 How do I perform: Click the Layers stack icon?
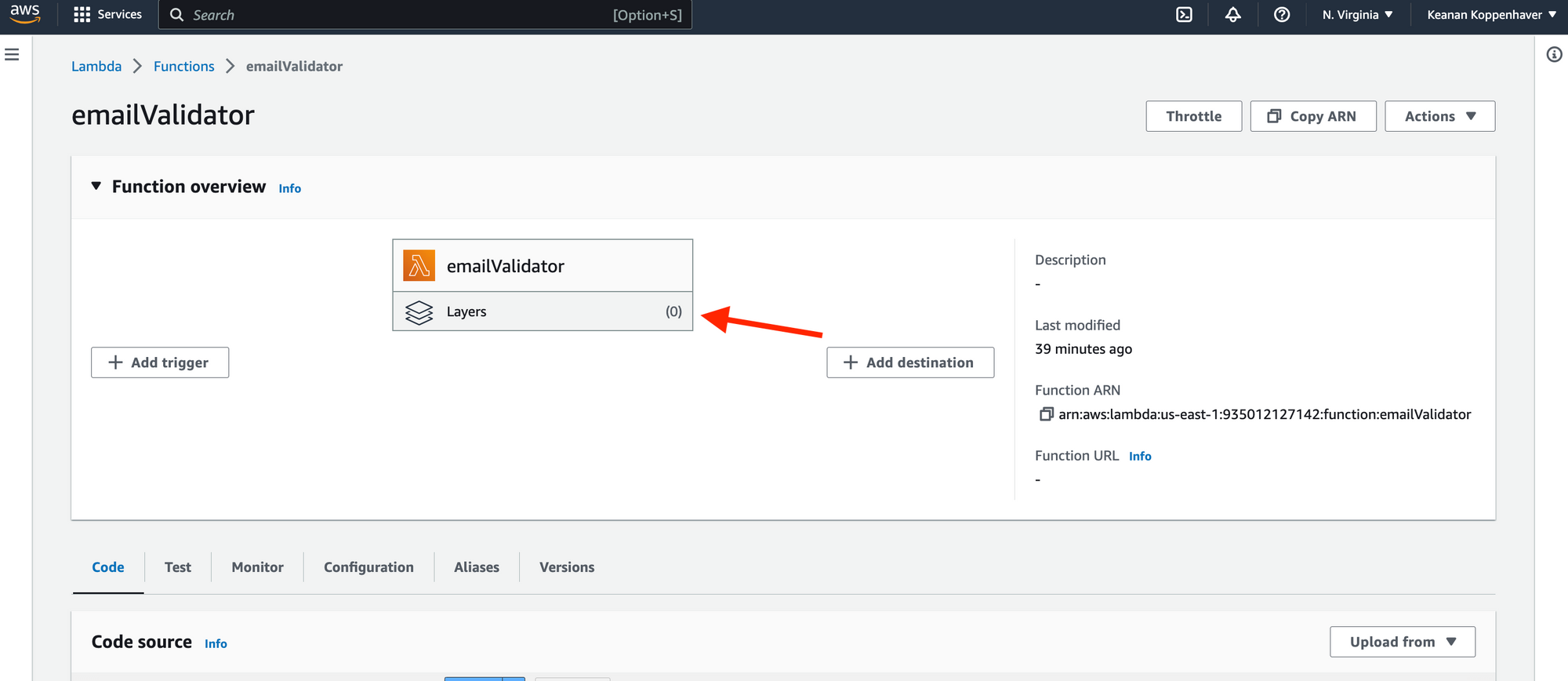419,312
